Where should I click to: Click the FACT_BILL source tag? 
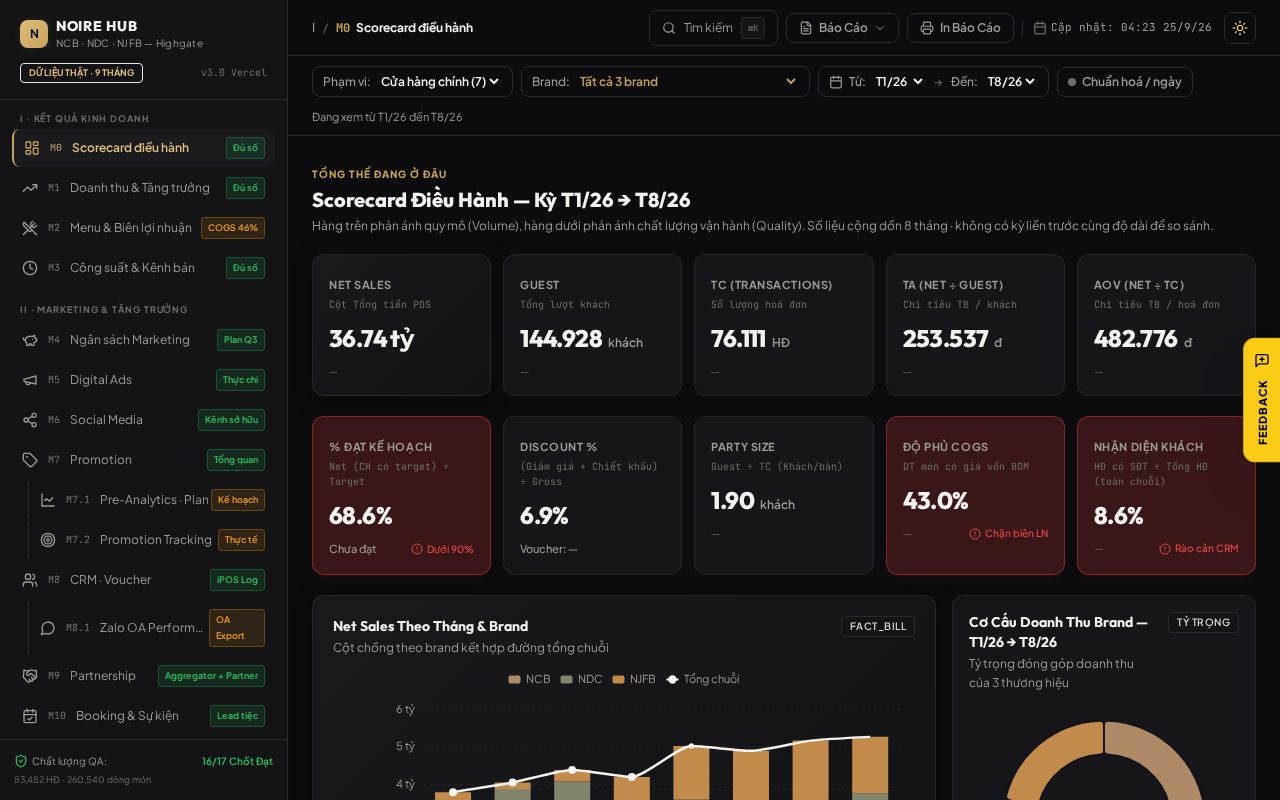(878, 626)
